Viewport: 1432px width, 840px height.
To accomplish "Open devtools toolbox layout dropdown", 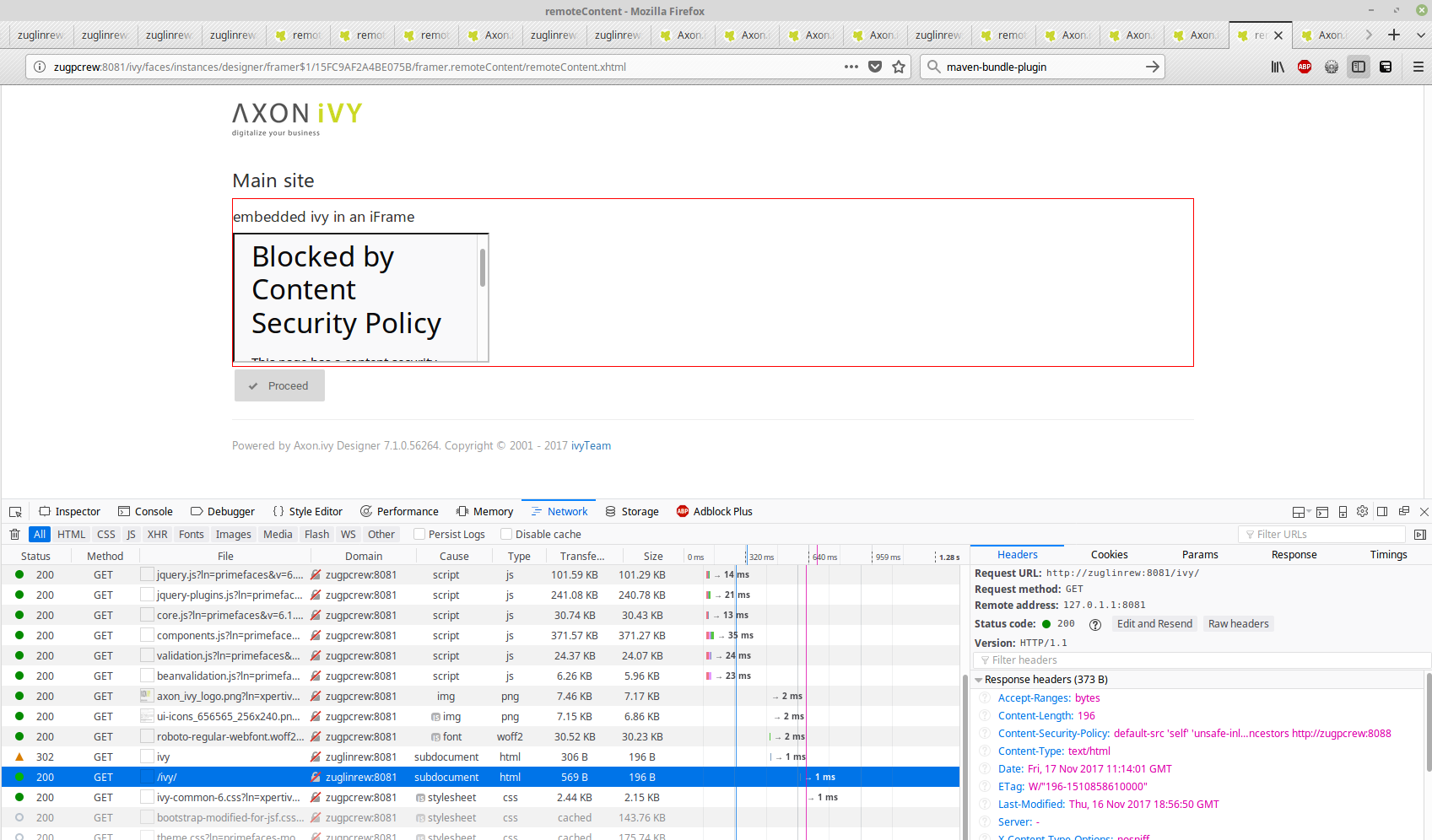I will pos(1301,512).
